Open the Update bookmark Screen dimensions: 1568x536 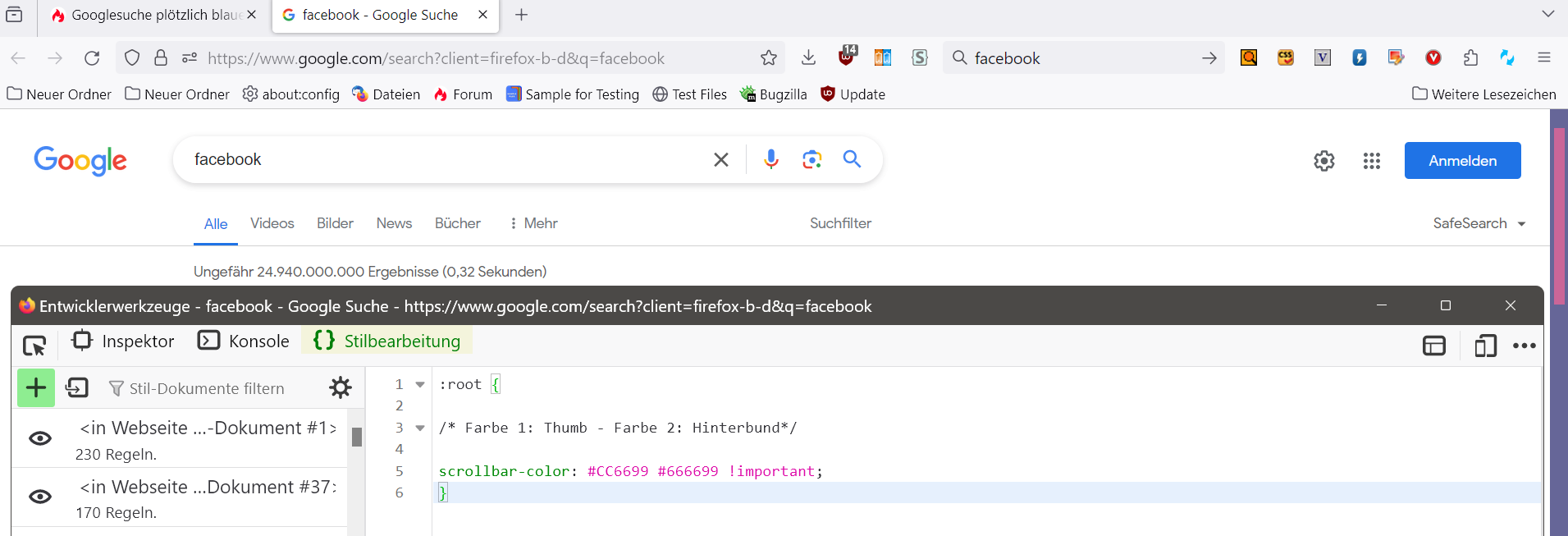pos(853,94)
